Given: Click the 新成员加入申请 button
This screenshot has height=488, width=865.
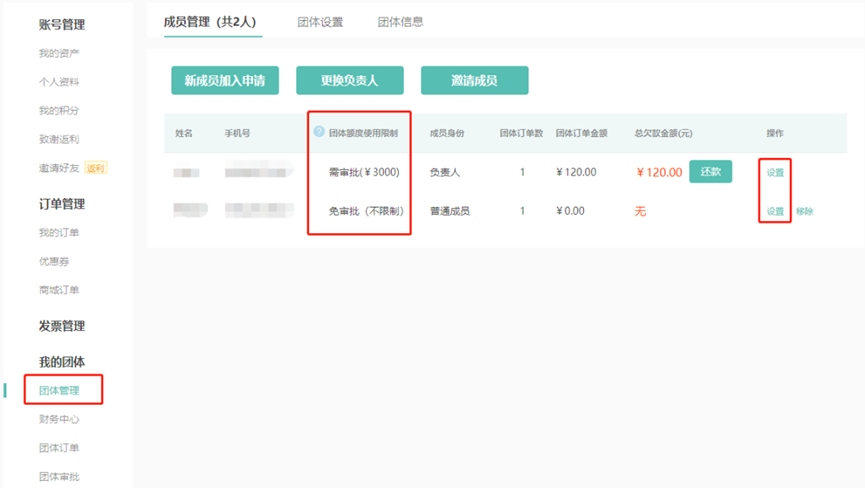Looking at the screenshot, I should pos(224,80).
